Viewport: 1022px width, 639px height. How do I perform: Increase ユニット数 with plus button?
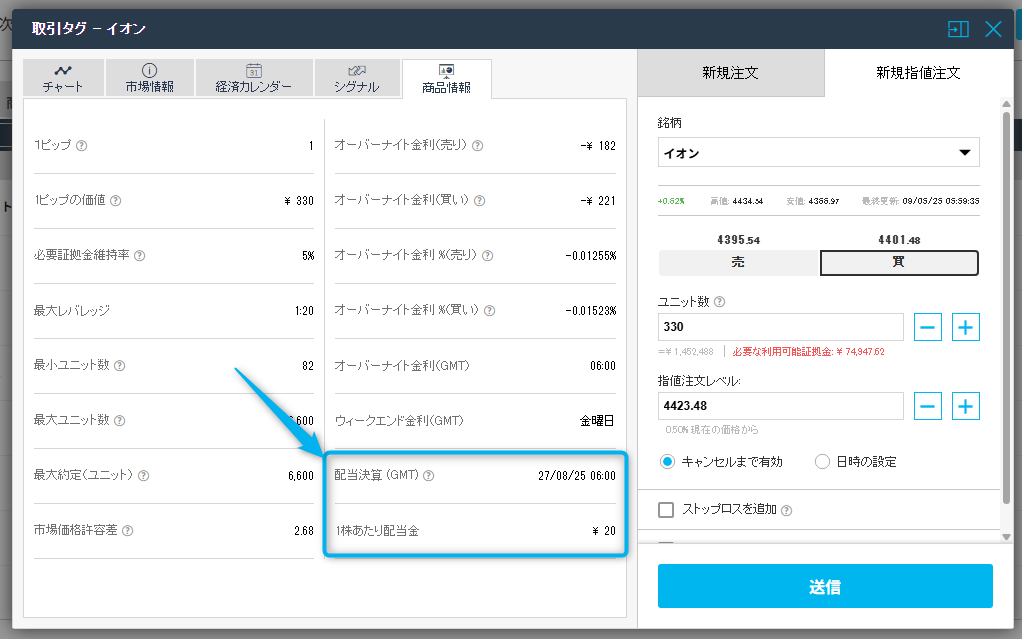966,327
